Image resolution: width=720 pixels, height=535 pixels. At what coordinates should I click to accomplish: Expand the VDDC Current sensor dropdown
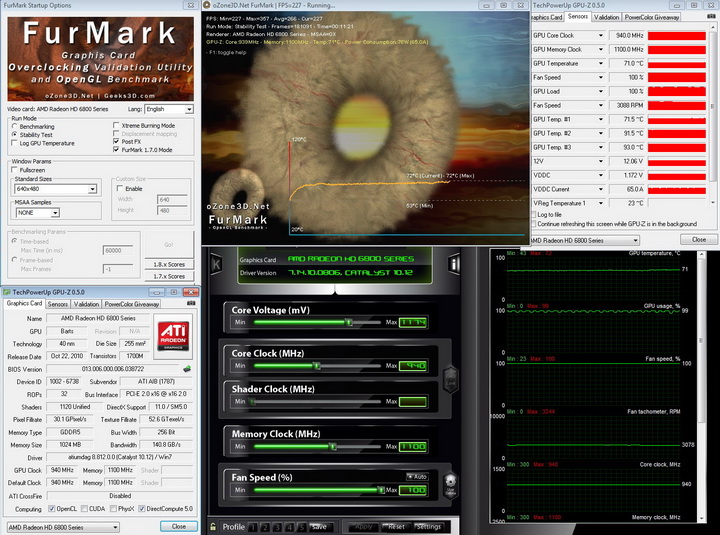[x=600, y=189]
